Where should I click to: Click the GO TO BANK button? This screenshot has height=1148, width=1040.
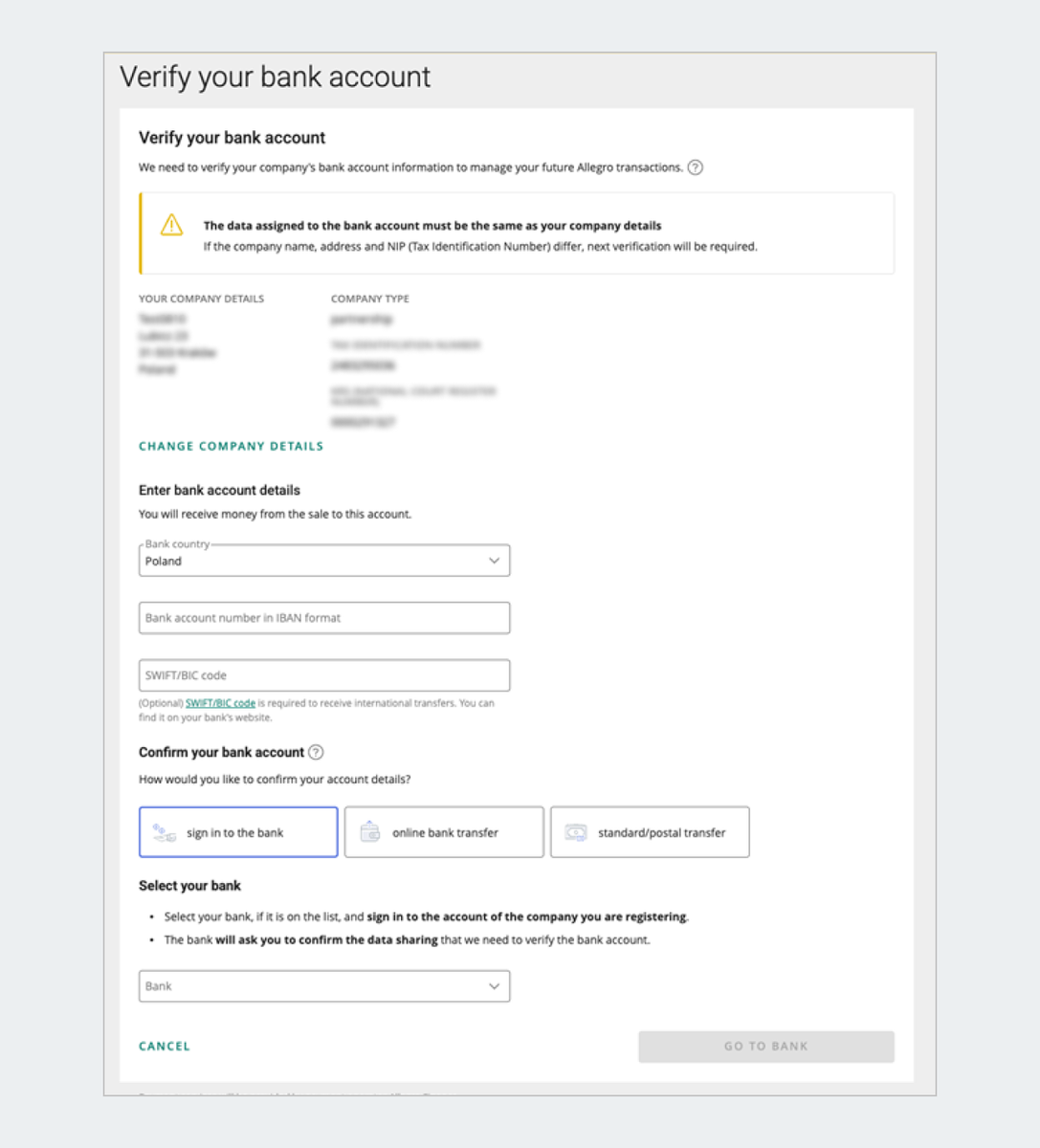click(x=765, y=1047)
